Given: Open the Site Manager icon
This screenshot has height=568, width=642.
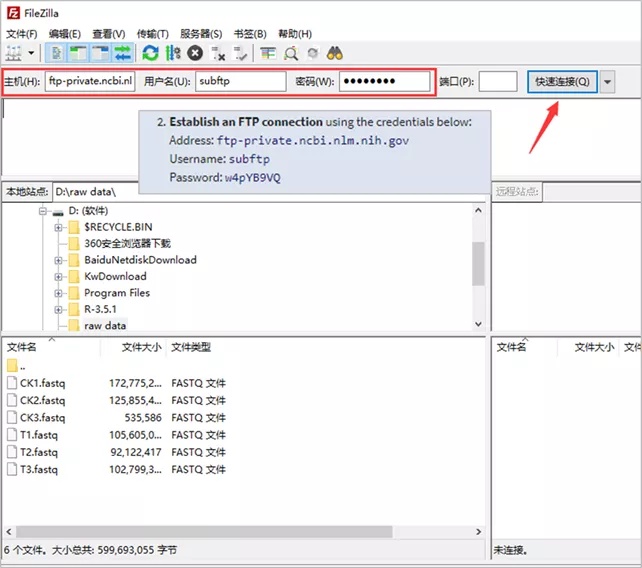Looking at the screenshot, I should point(14,53).
